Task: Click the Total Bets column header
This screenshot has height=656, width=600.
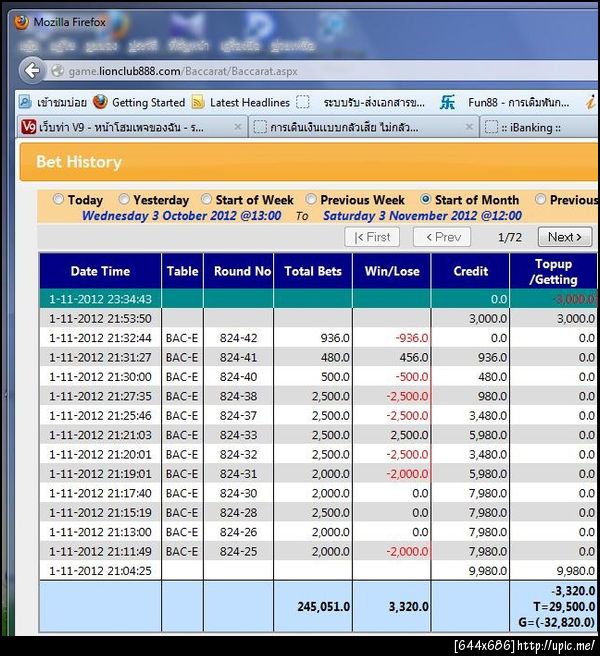Action: [x=313, y=271]
